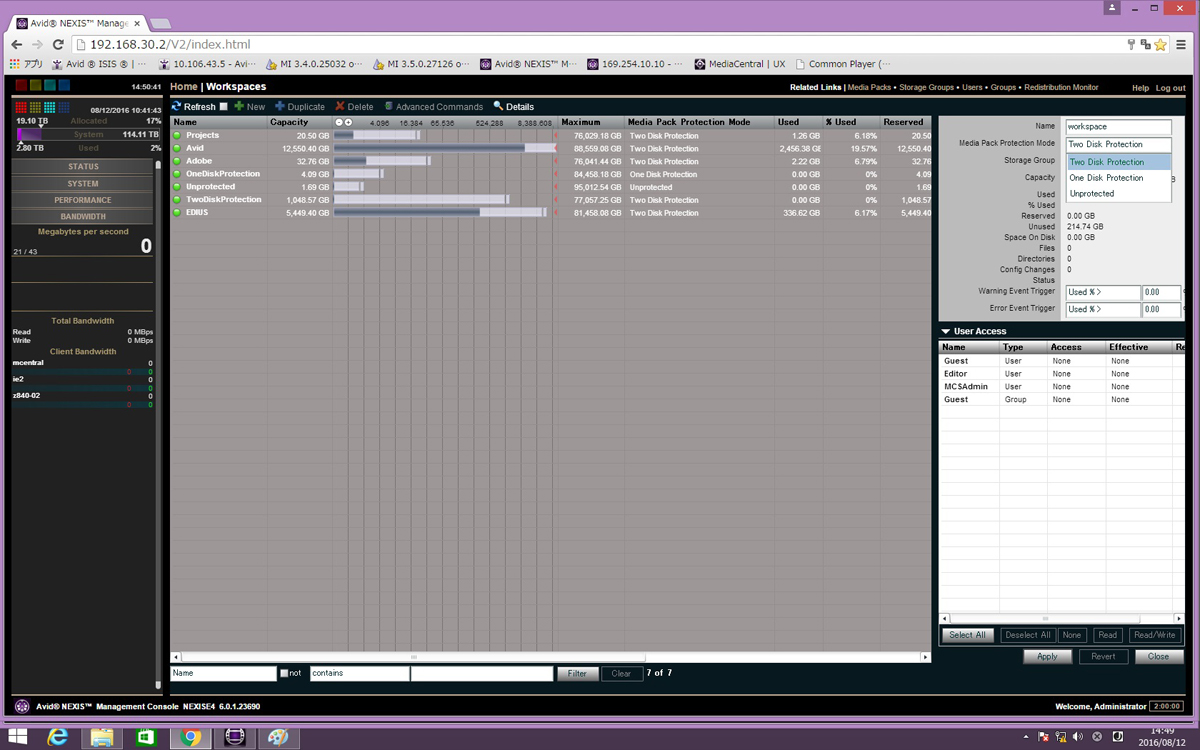Open the Warning Event Trigger 'Used %' dropdown

click(1102, 293)
